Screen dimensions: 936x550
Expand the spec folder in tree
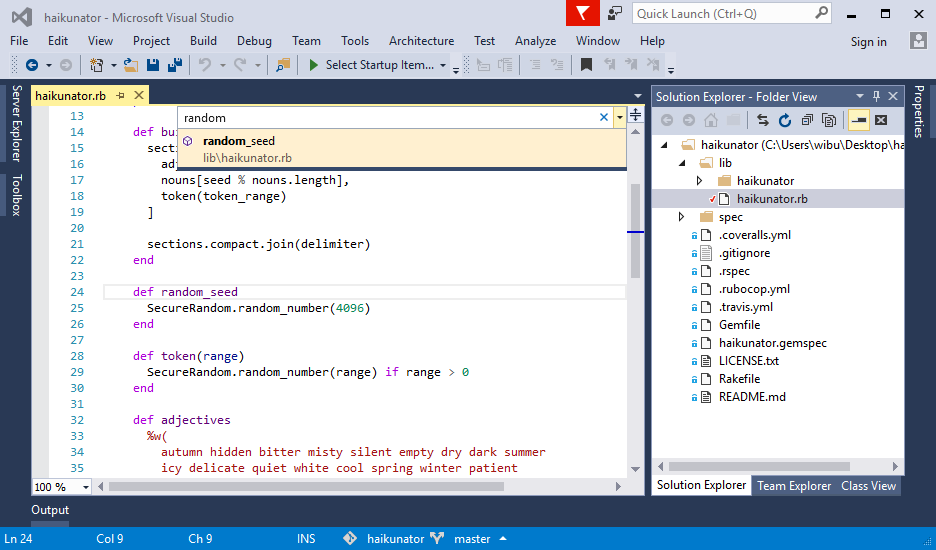click(682, 217)
